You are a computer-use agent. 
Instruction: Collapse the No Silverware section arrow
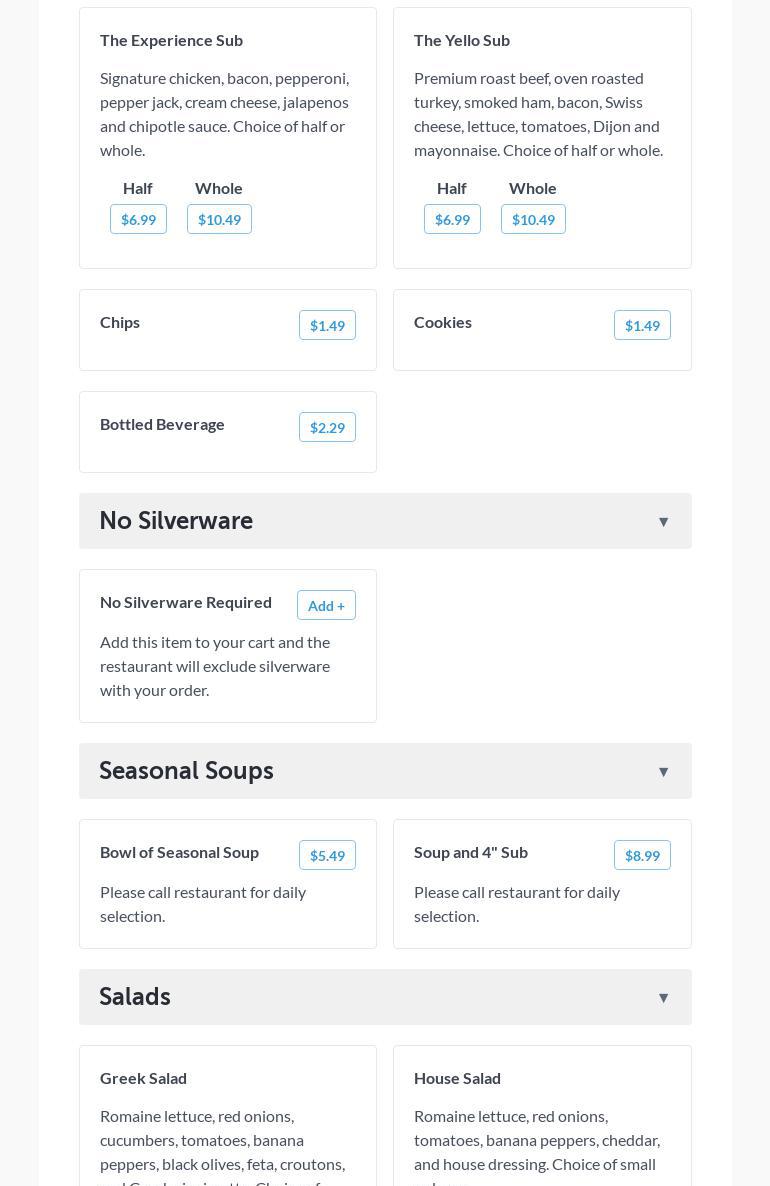tap(663, 522)
